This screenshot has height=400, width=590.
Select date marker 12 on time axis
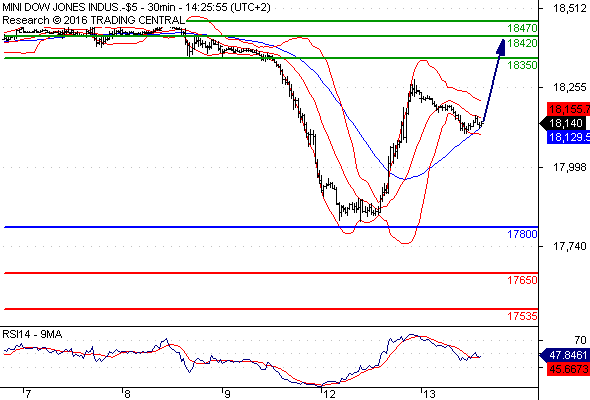coord(328,394)
